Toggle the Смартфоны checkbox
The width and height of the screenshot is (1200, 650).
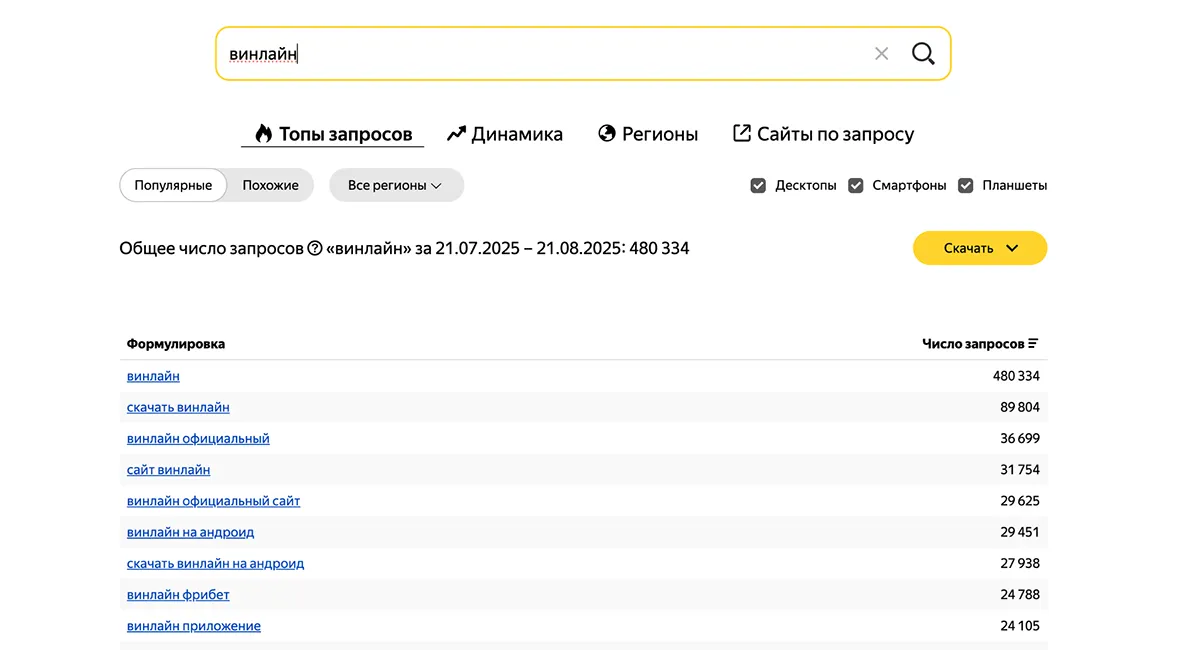[856, 186]
